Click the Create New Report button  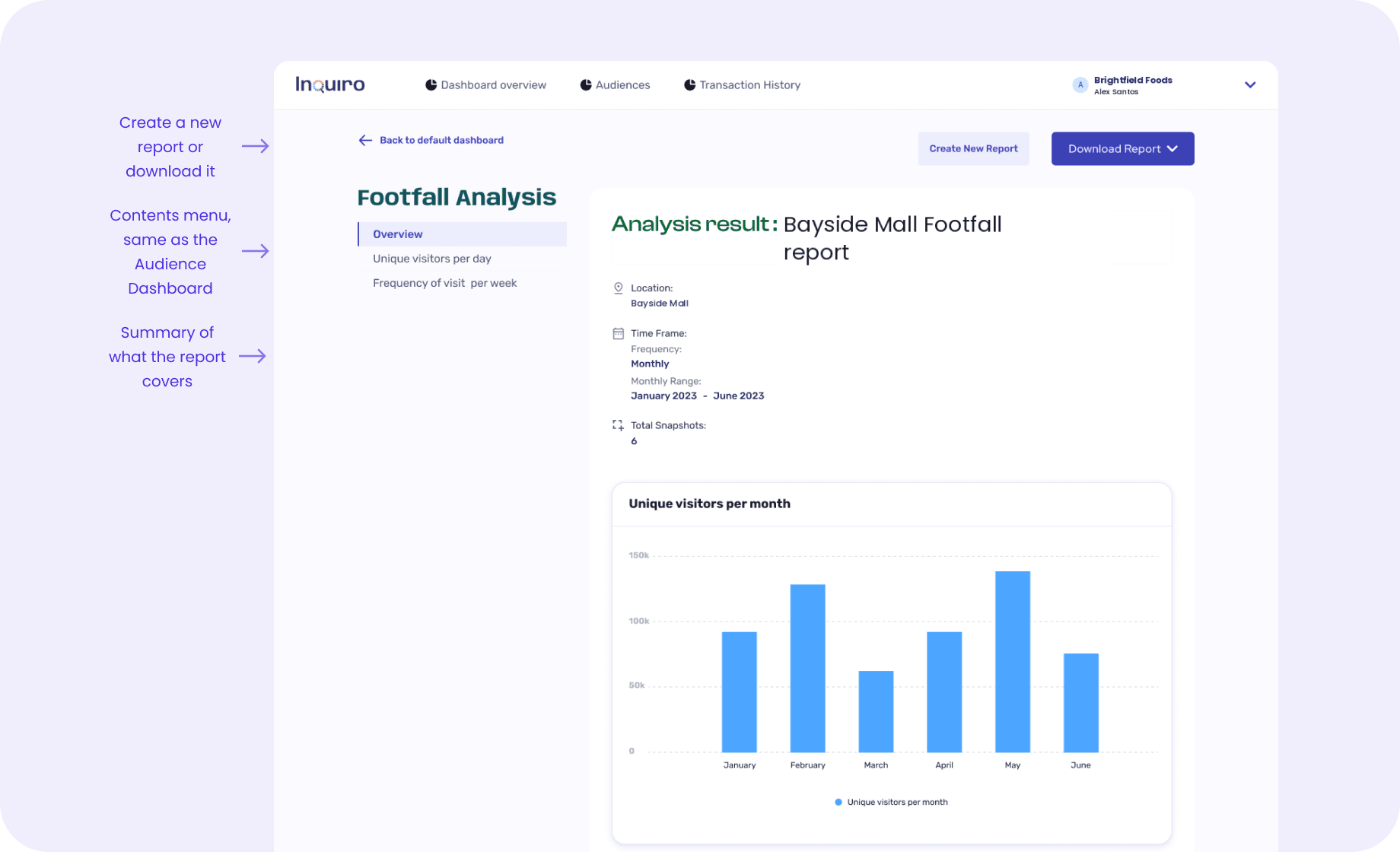(974, 148)
